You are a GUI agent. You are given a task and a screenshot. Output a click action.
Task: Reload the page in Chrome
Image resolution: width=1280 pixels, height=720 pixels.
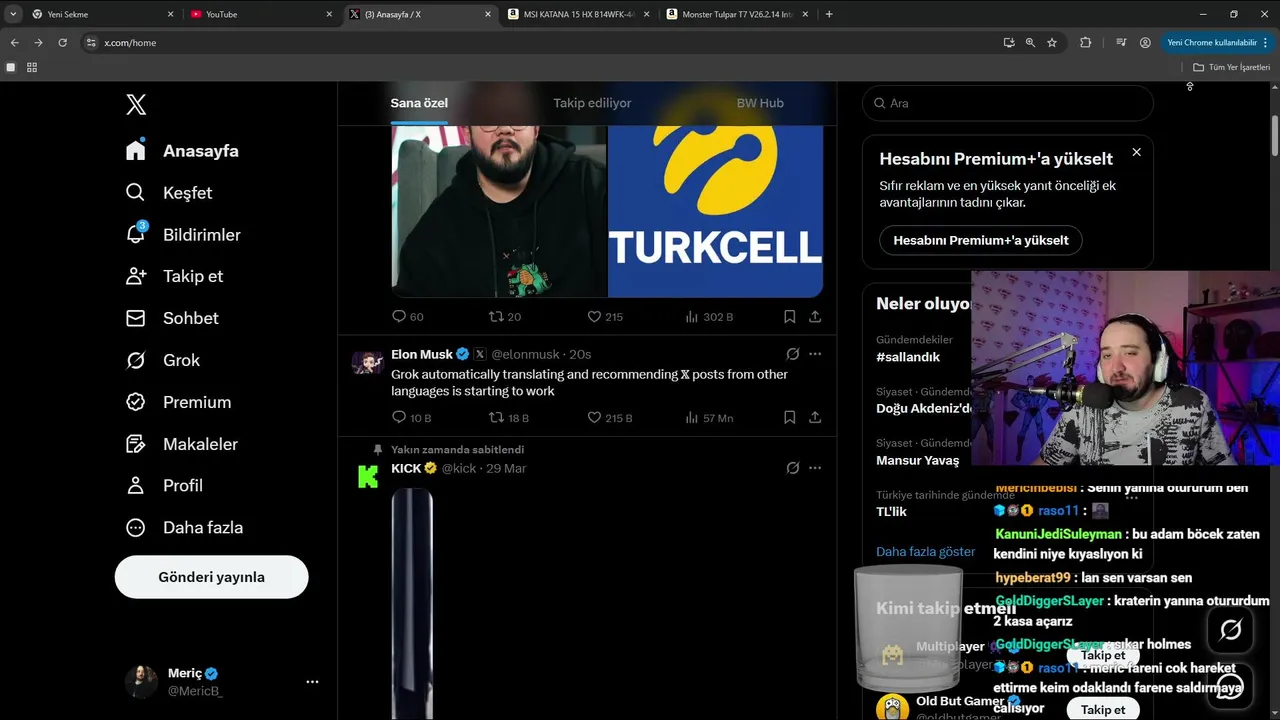pyautogui.click(x=62, y=43)
